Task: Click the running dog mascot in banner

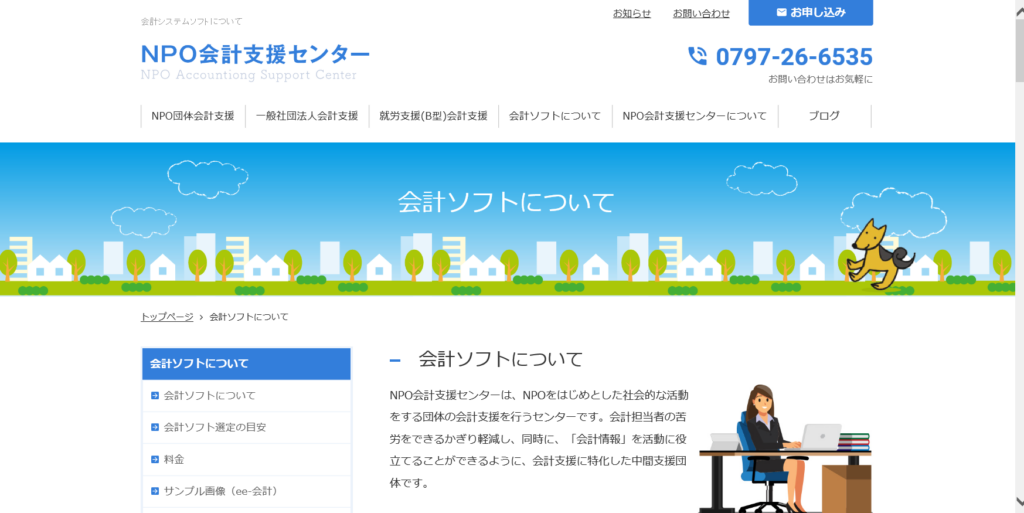Action: tap(880, 255)
